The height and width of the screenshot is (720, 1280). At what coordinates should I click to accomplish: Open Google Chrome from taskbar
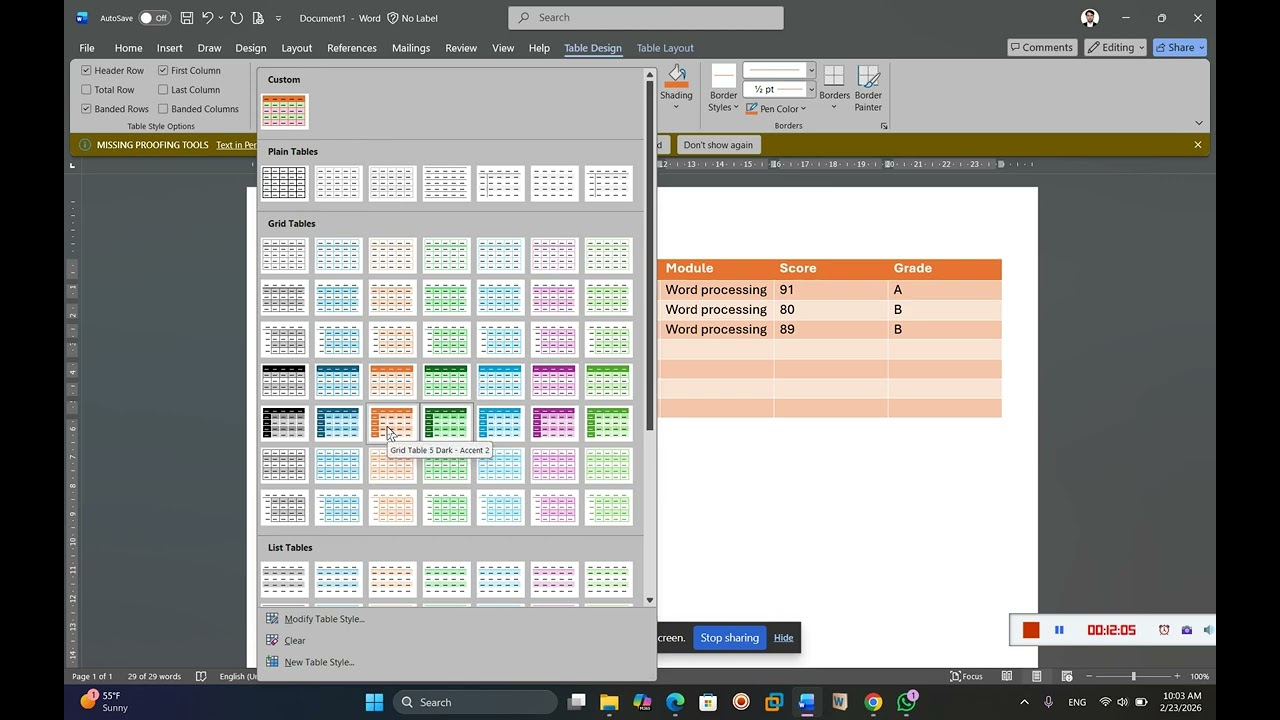[873, 702]
